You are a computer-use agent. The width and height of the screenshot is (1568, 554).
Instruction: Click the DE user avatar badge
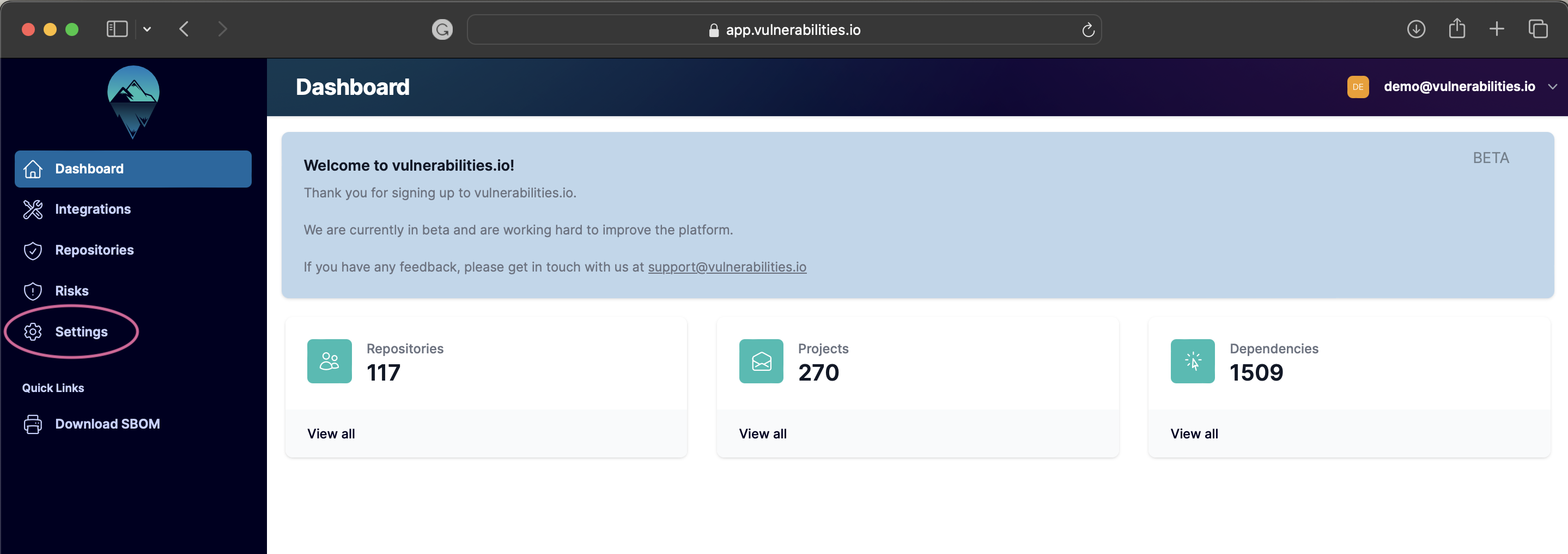pos(1358,87)
